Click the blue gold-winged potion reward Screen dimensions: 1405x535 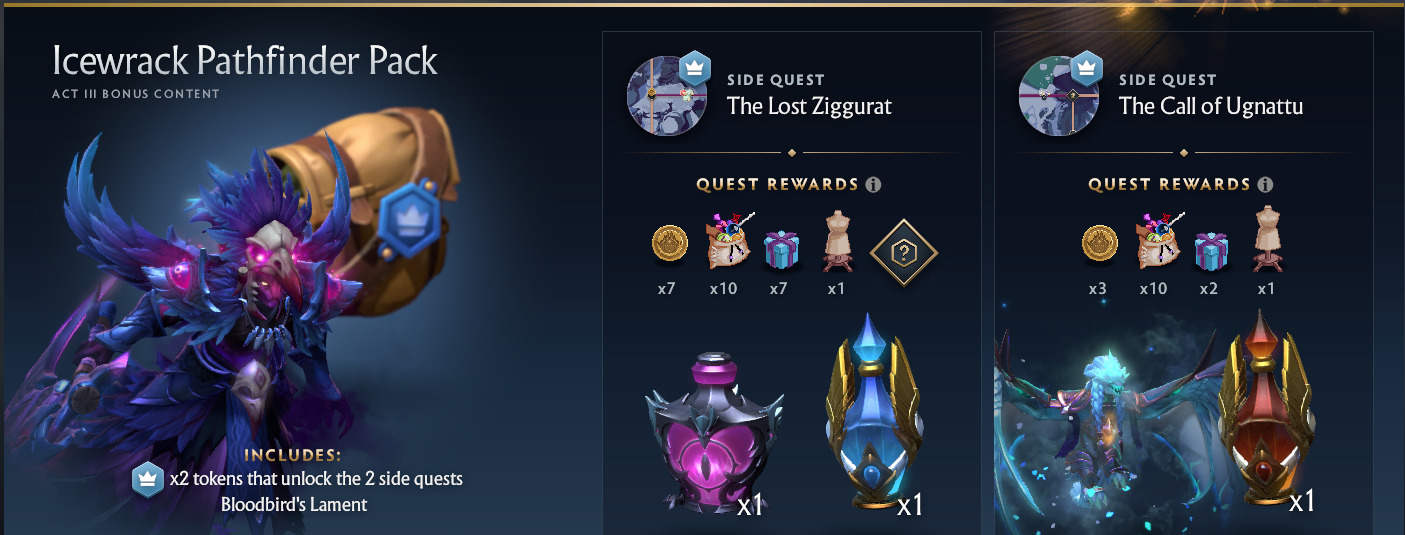point(874,412)
